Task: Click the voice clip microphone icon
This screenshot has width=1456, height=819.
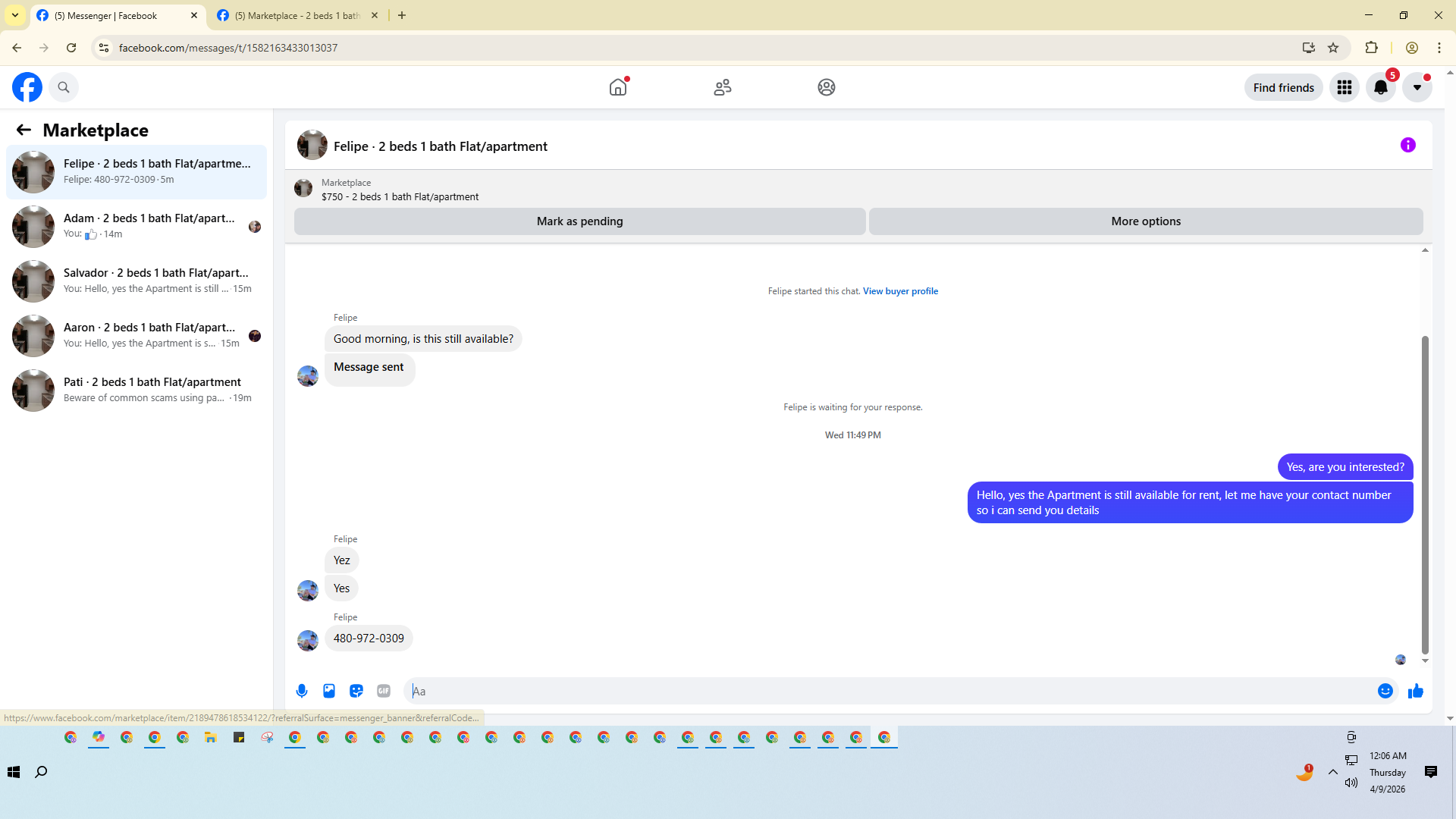Action: 302,691
